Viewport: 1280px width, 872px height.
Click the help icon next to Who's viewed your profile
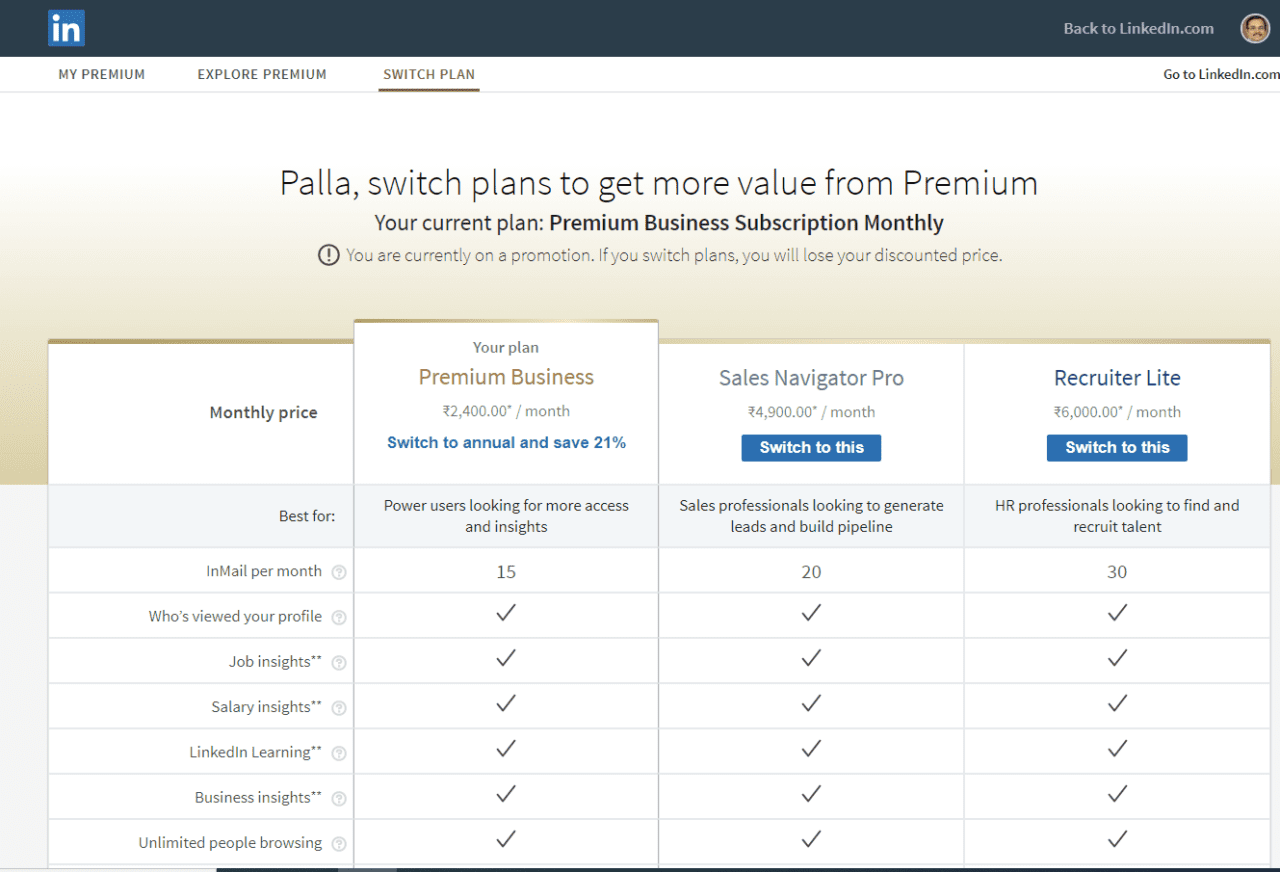pyautogui.click(x=339, y=616)
